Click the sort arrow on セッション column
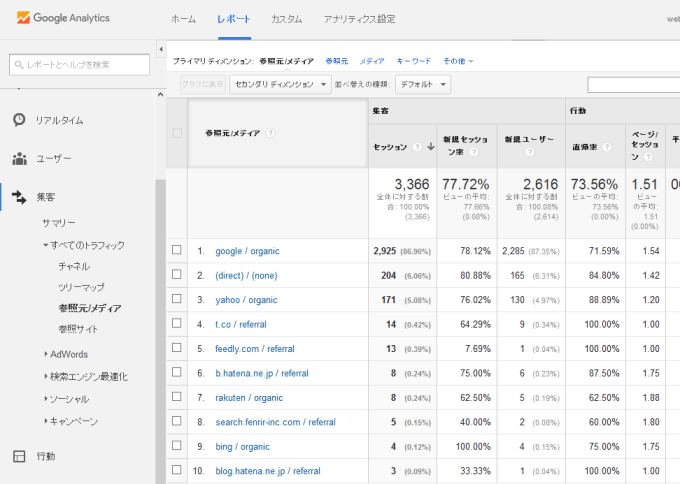680x484 pixels. (x=431, y=147)
